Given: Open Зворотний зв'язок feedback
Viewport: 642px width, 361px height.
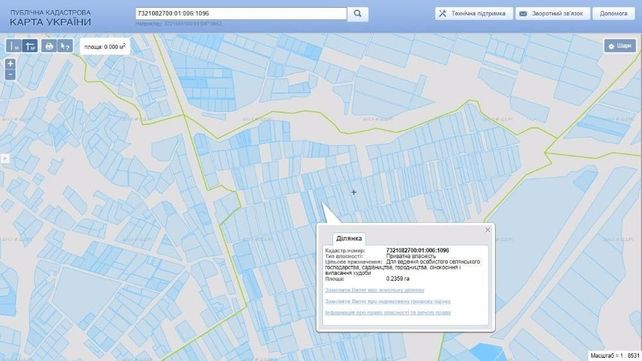Looking at the screenshot, I should (553, 14).
